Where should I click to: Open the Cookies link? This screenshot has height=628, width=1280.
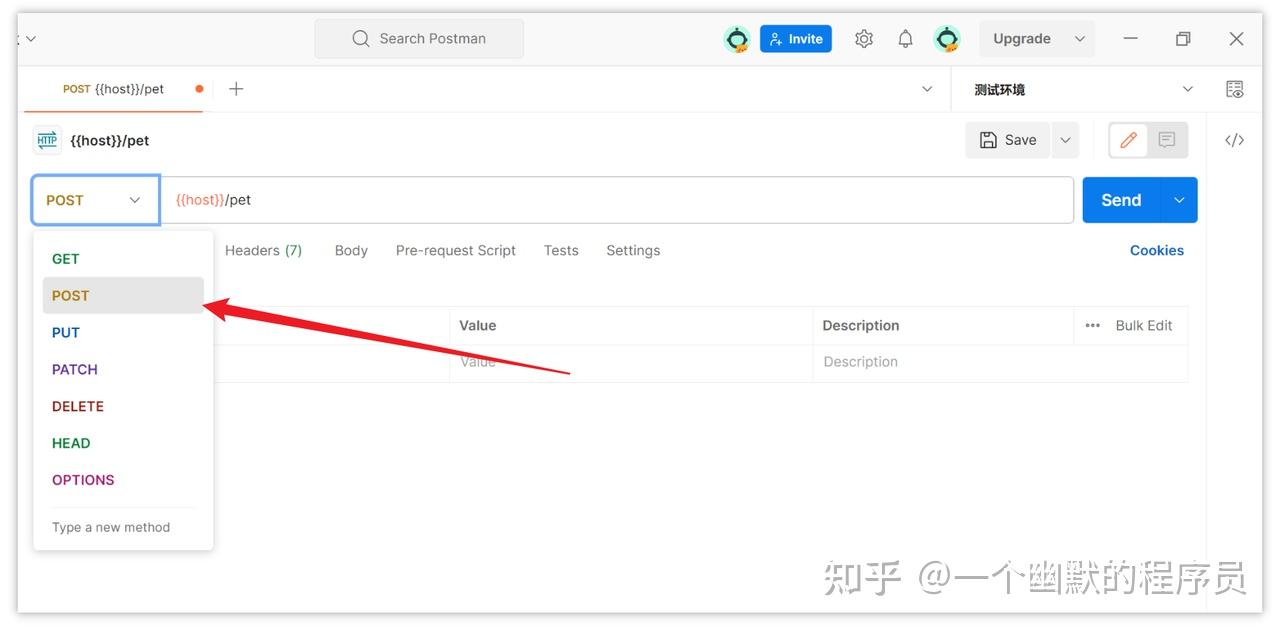click(x=1157, y=250)
